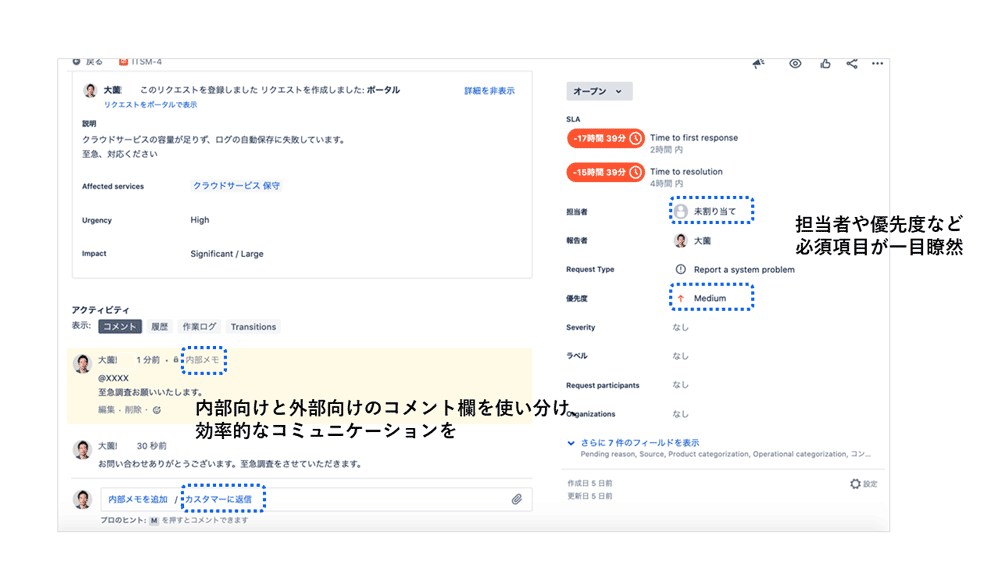Click the emoji reaction icon under comment
The width and height of the screenshot is (1000, 563).
156,410
